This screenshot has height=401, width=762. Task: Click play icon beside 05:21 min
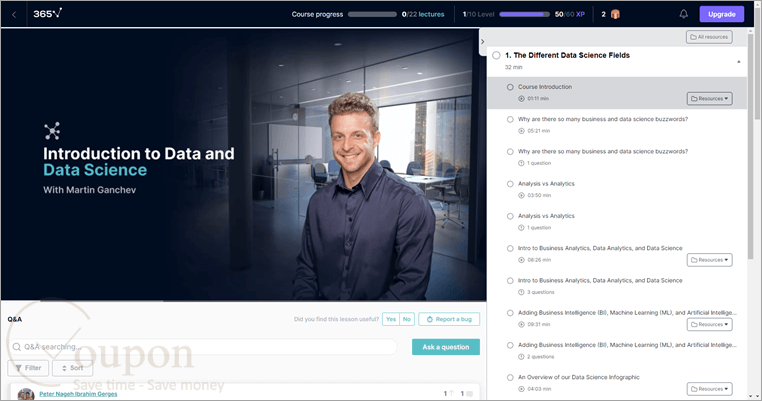click(521, 131)
